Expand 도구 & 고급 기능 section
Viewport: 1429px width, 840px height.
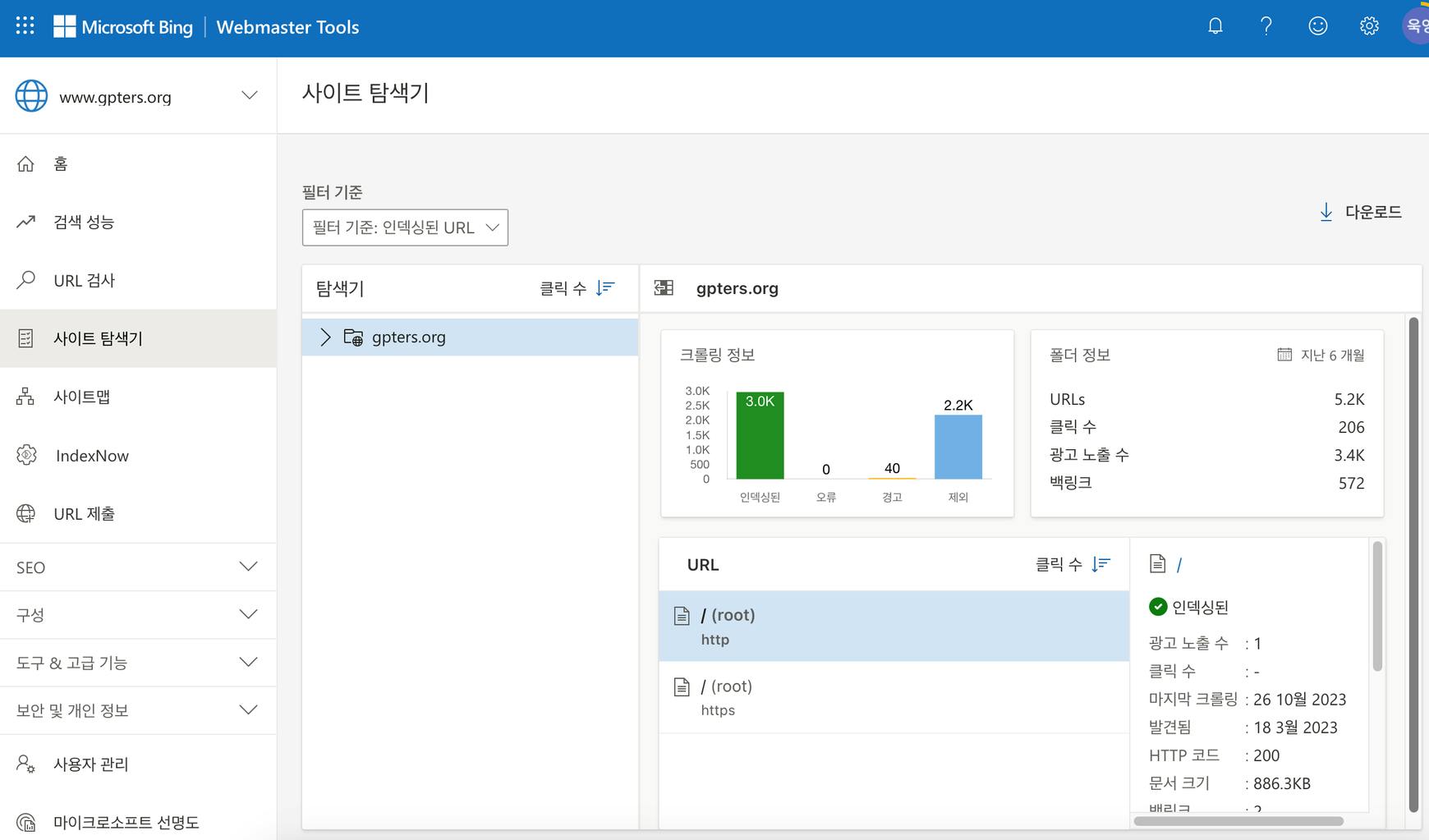138,663
